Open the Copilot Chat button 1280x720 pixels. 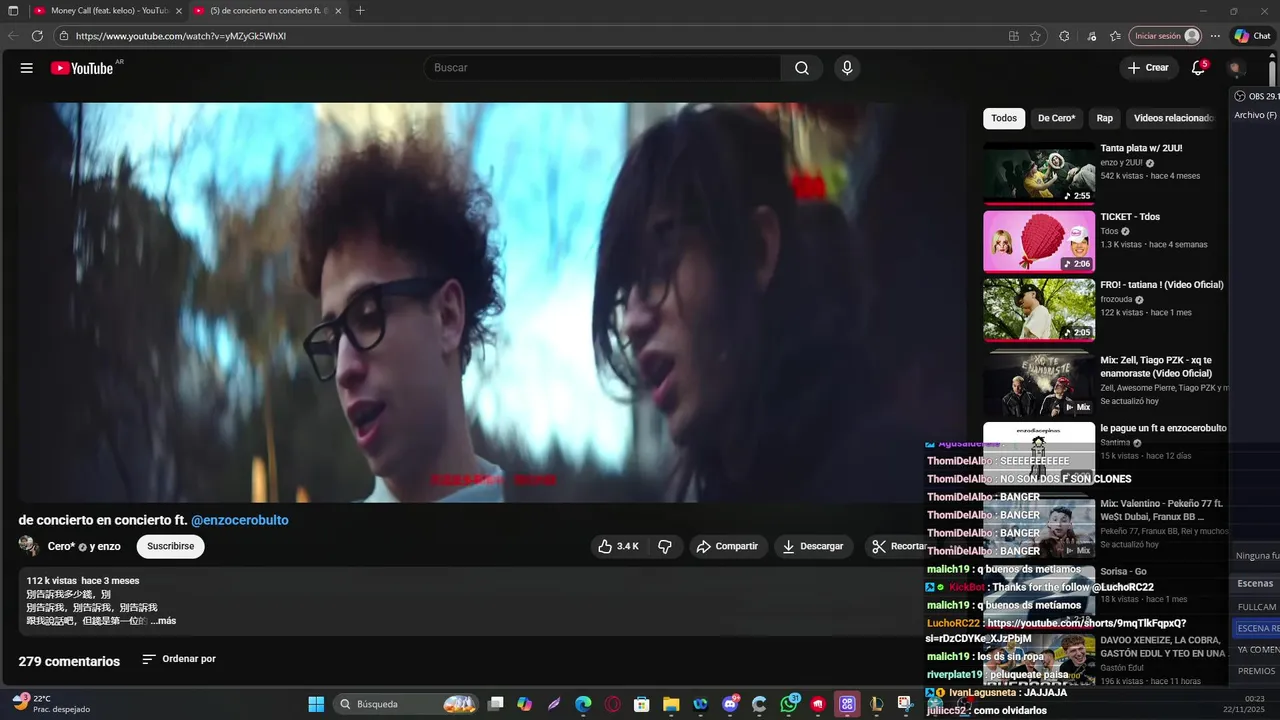click(x=1252, y=36)
